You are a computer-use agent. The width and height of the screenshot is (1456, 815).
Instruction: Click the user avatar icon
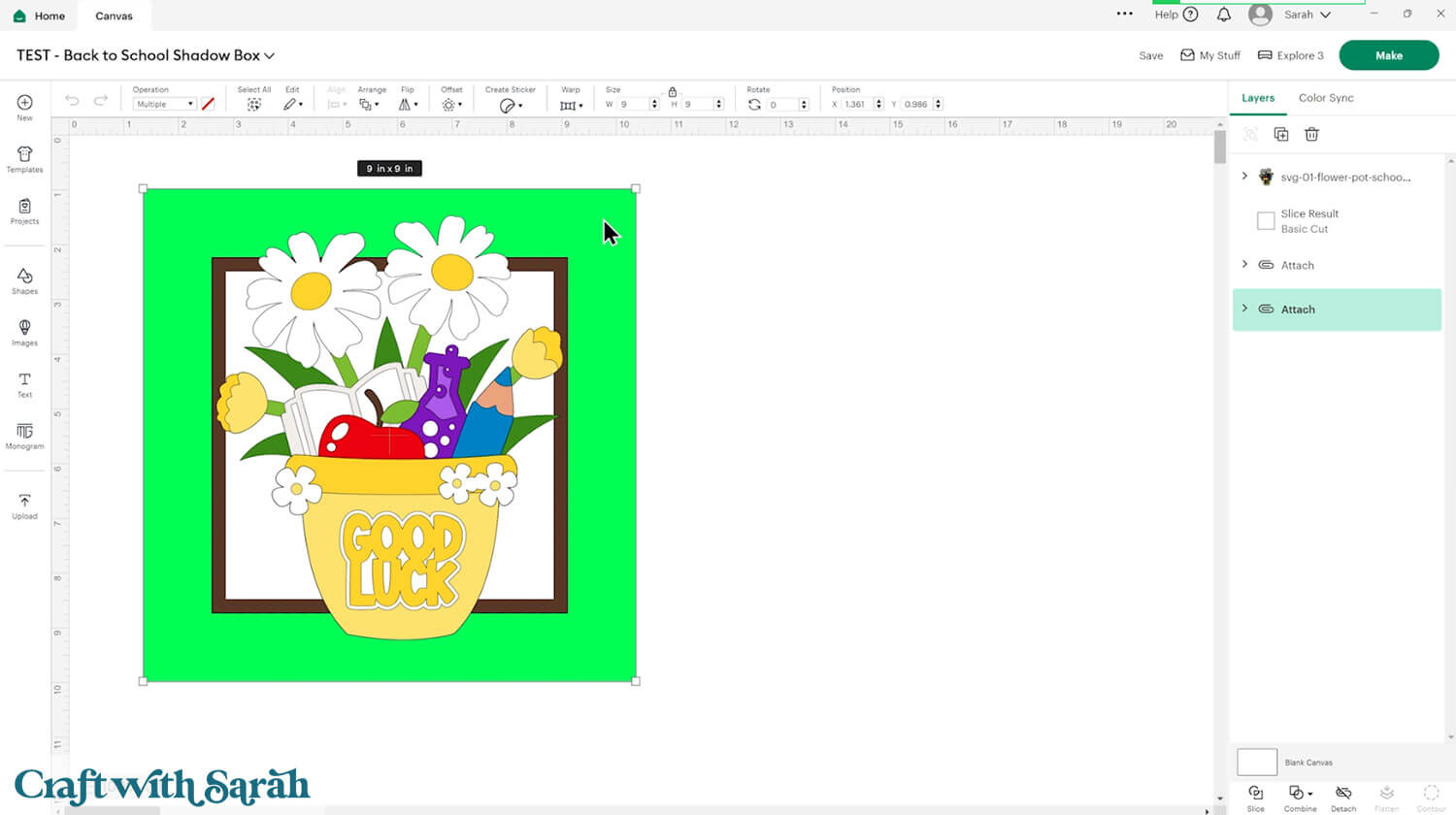coord(1261,15)
